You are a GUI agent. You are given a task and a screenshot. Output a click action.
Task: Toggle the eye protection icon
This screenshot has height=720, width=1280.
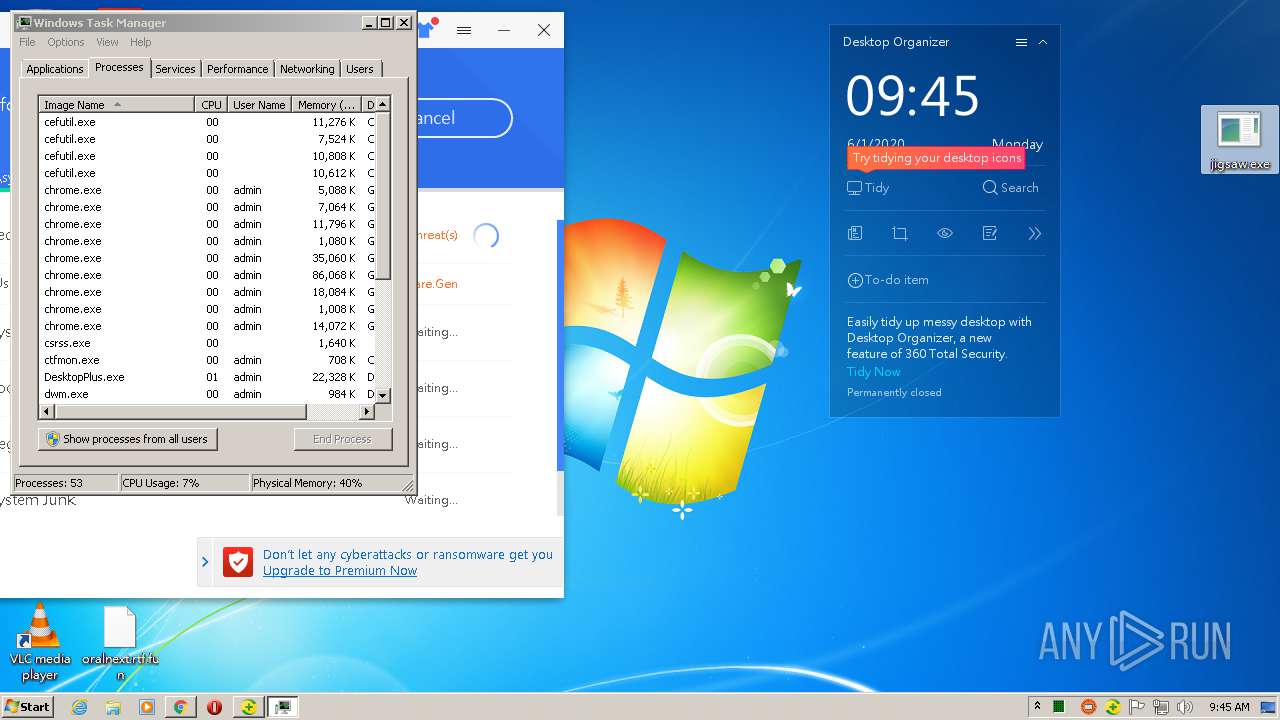pyautogui.click(x=945, y=233)
